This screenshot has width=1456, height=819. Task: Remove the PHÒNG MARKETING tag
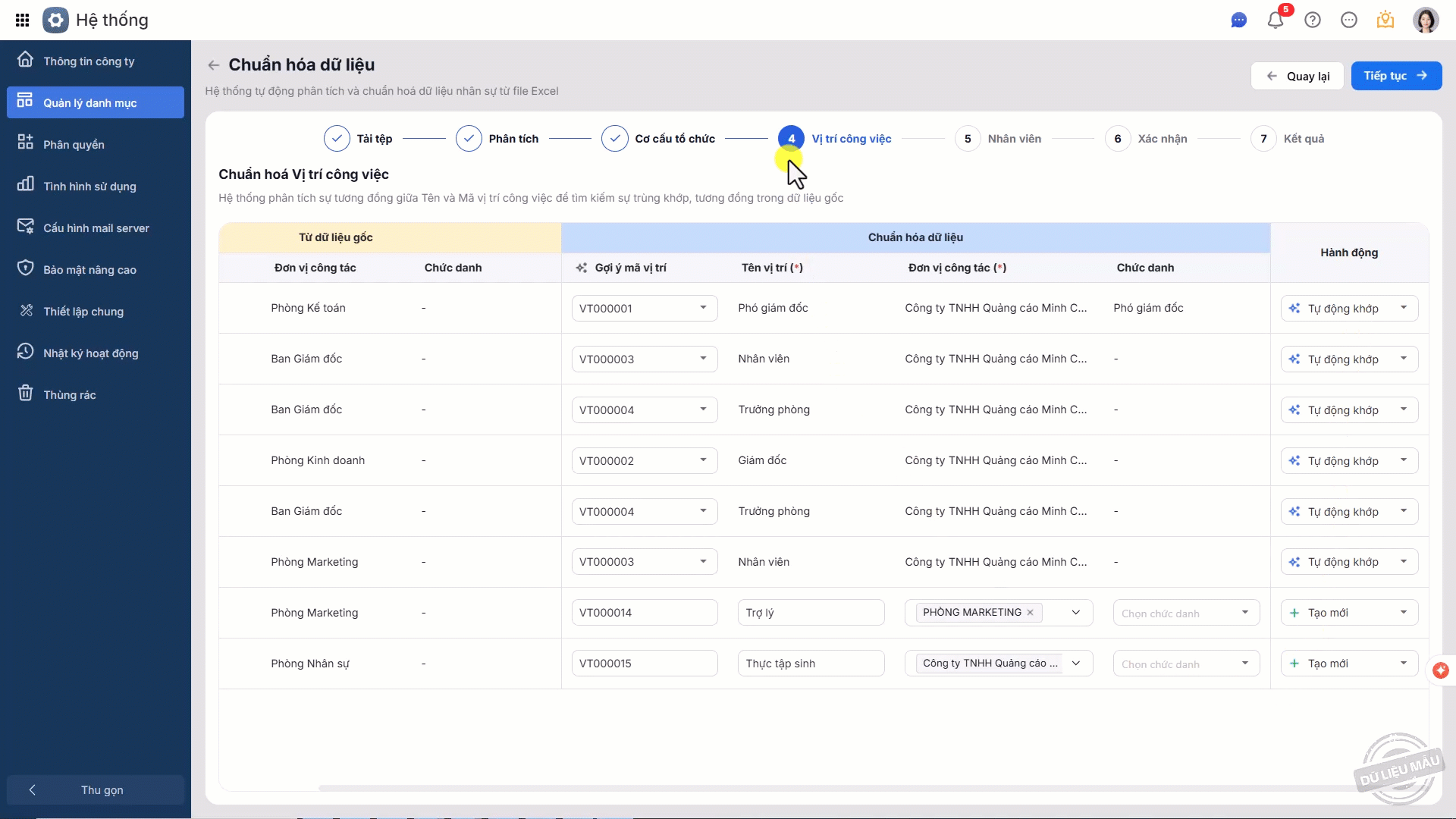1030,613
